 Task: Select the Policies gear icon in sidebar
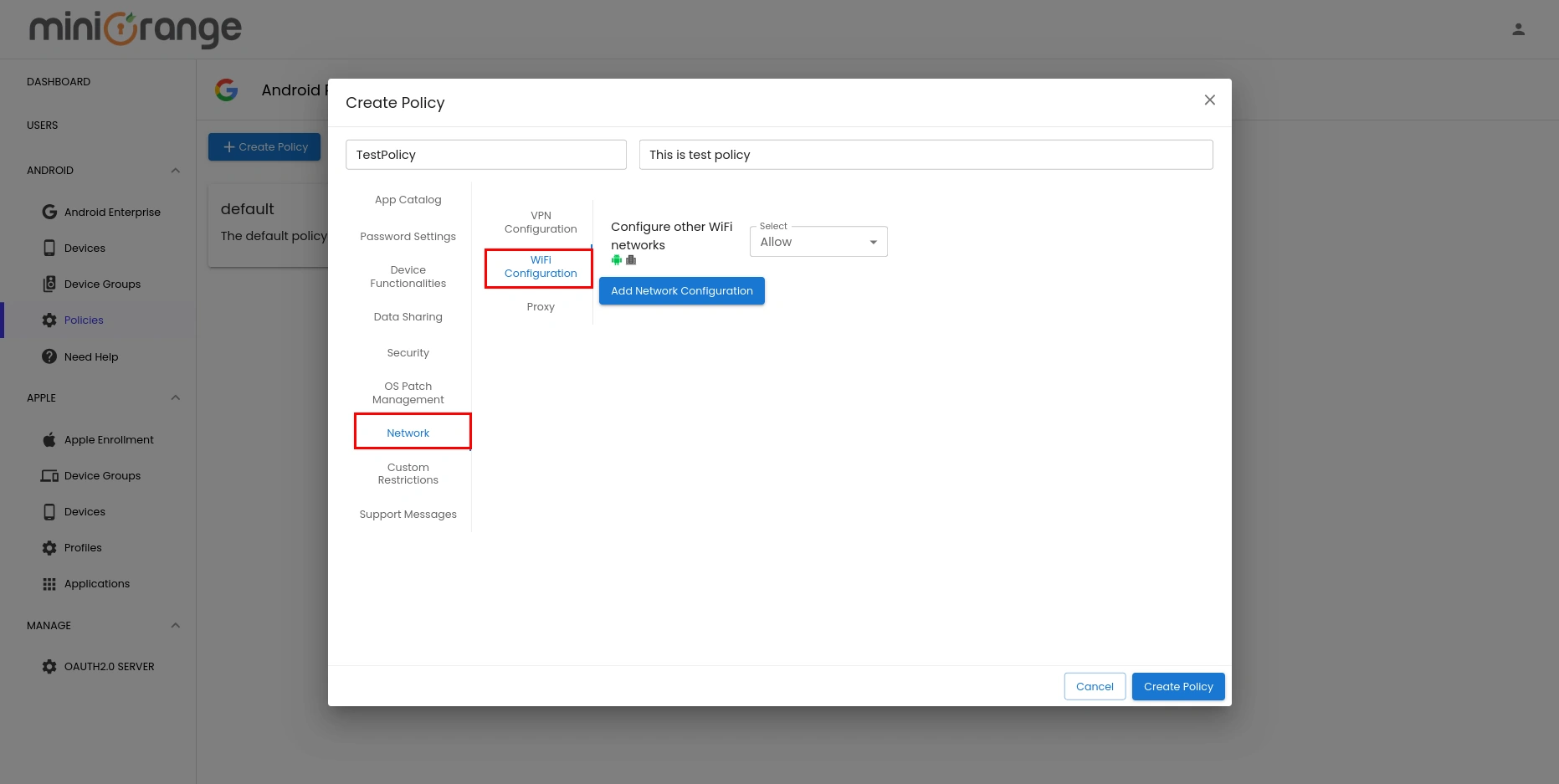coord(49,320)
